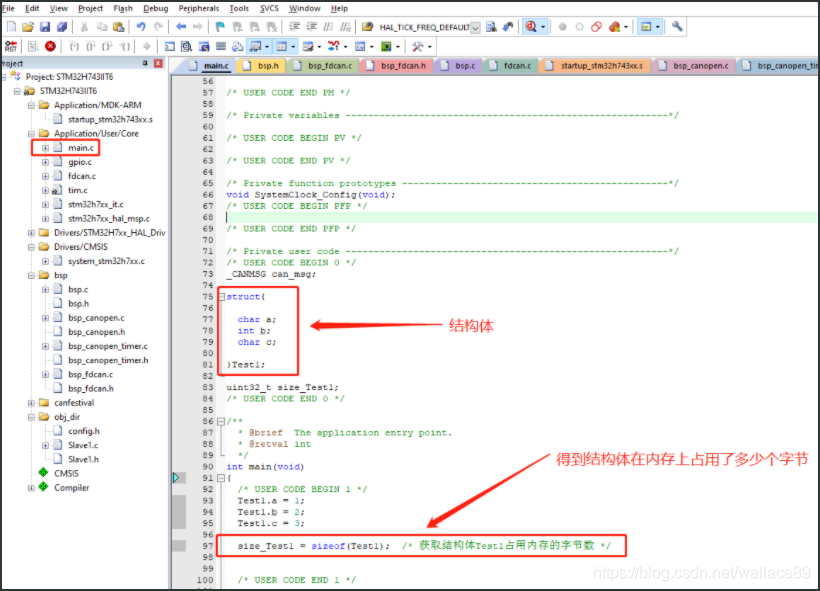The image size is (820, 591).
Task: Switch to the fdcan.c tab
Action: click(x=510, y=66)
